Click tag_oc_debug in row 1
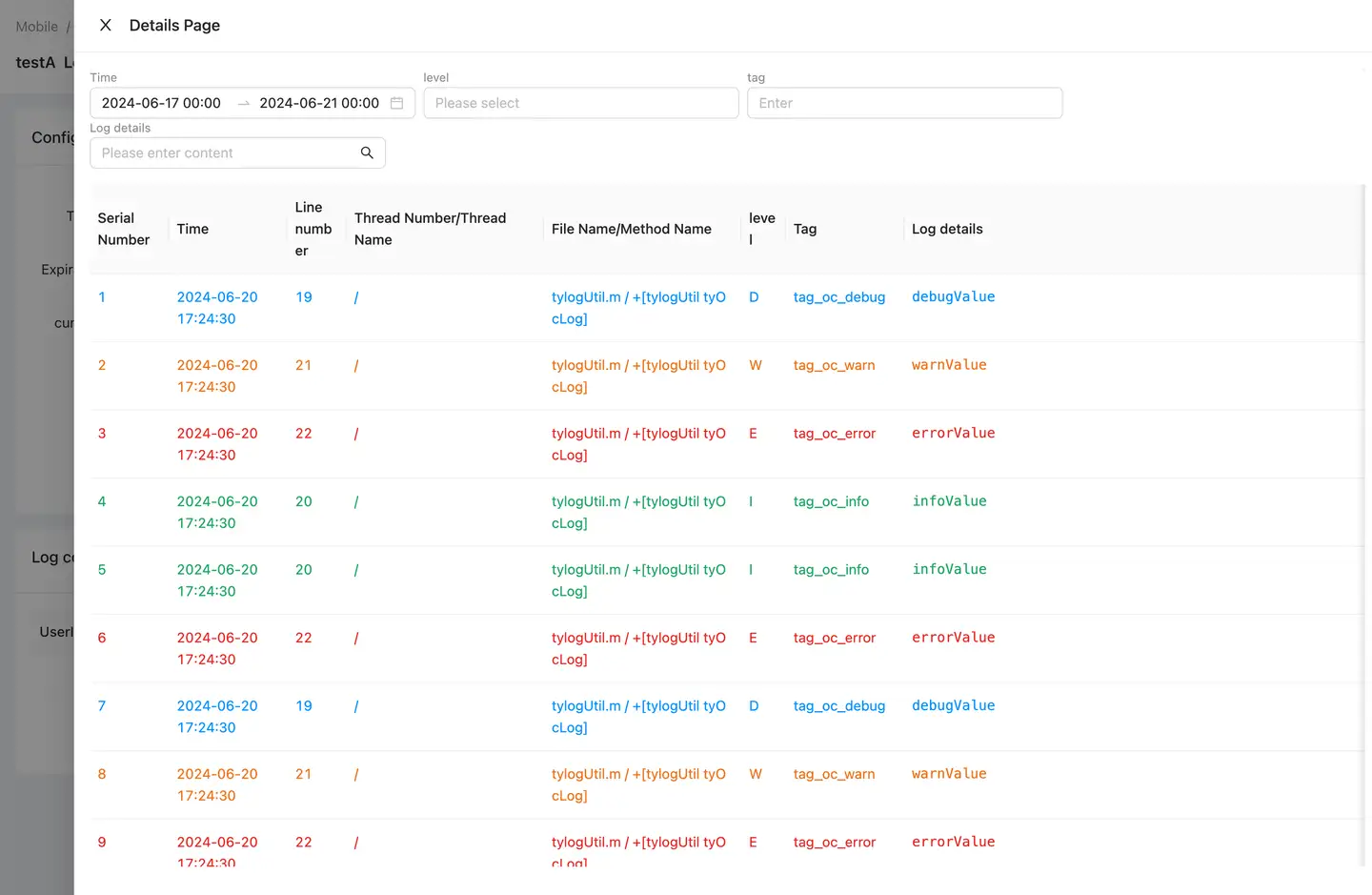 (839, 297)
